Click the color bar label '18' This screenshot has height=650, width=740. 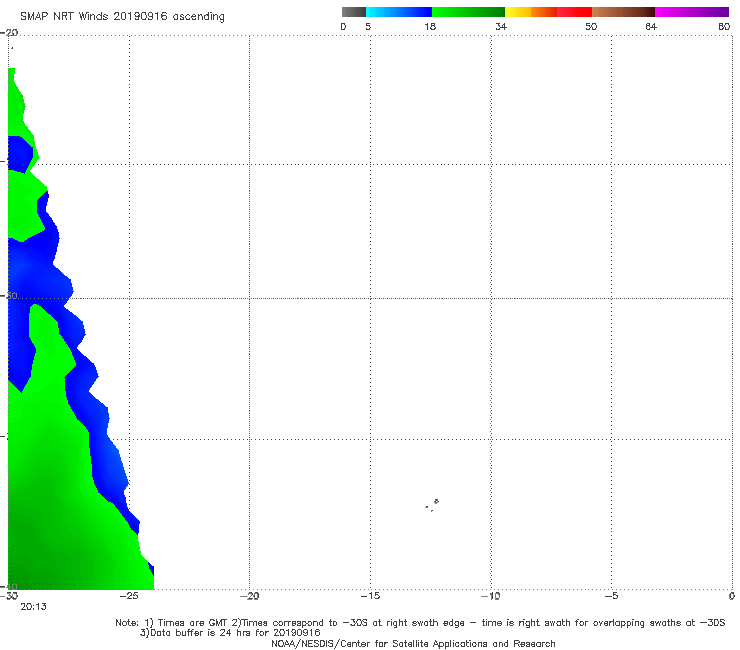[430, 27]
